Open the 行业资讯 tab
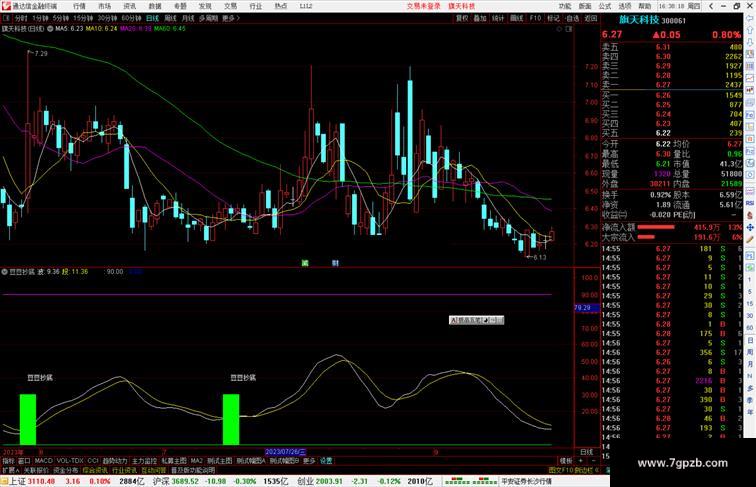756x487 pixels. click(x=124, y=470)
